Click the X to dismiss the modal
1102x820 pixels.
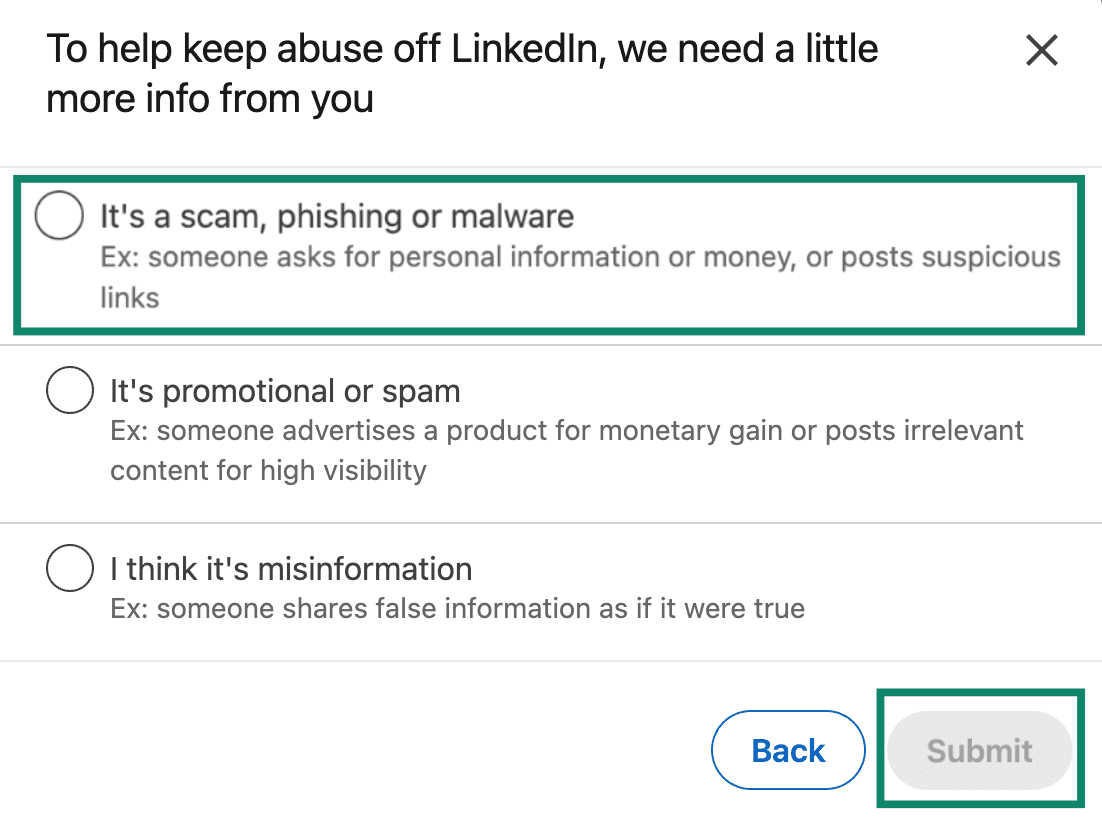pyautogui.click(x=1041, y=50)
